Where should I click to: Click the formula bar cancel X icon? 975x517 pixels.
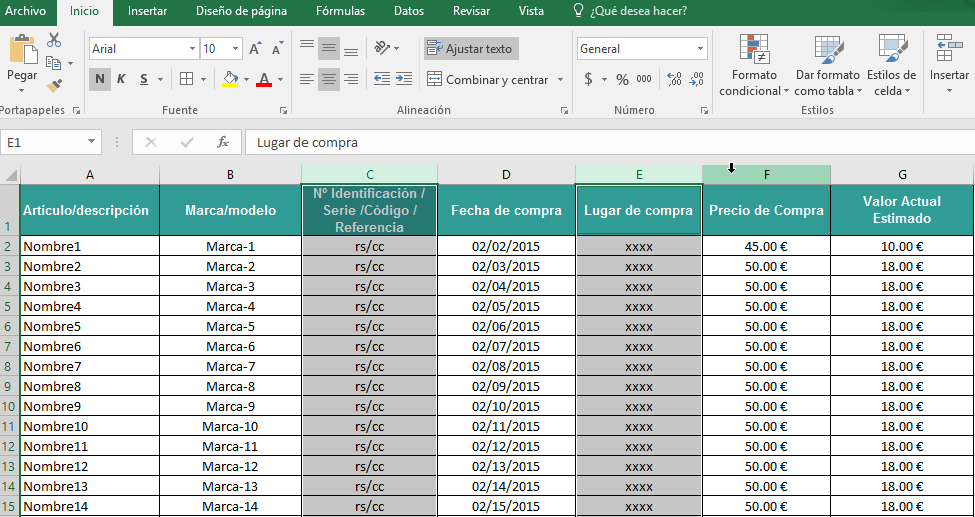click(x=150, y=142)
